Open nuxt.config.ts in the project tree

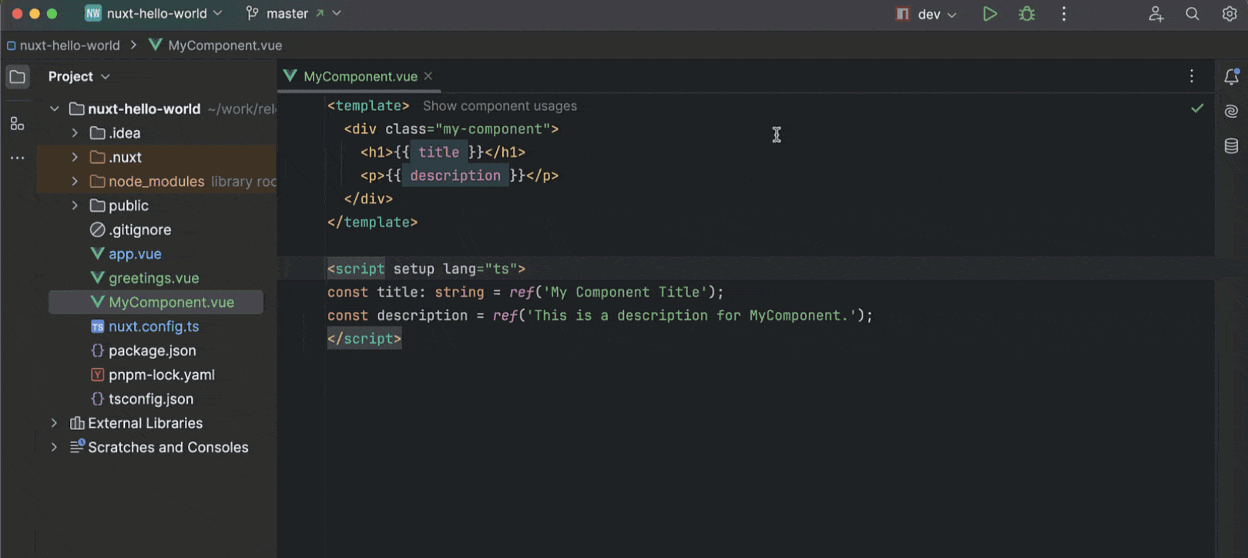coord(153,326)
